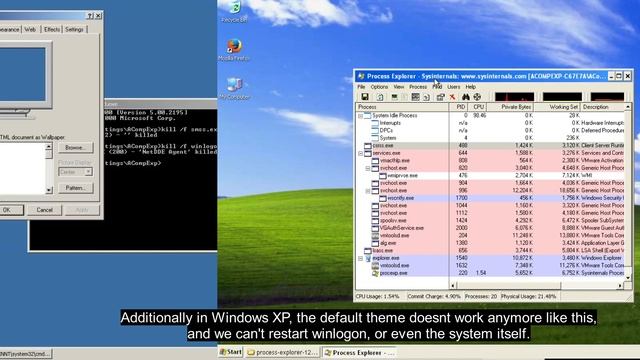
Task: Click the cmd taskbar button at left
Action: [x=25, y=353]
